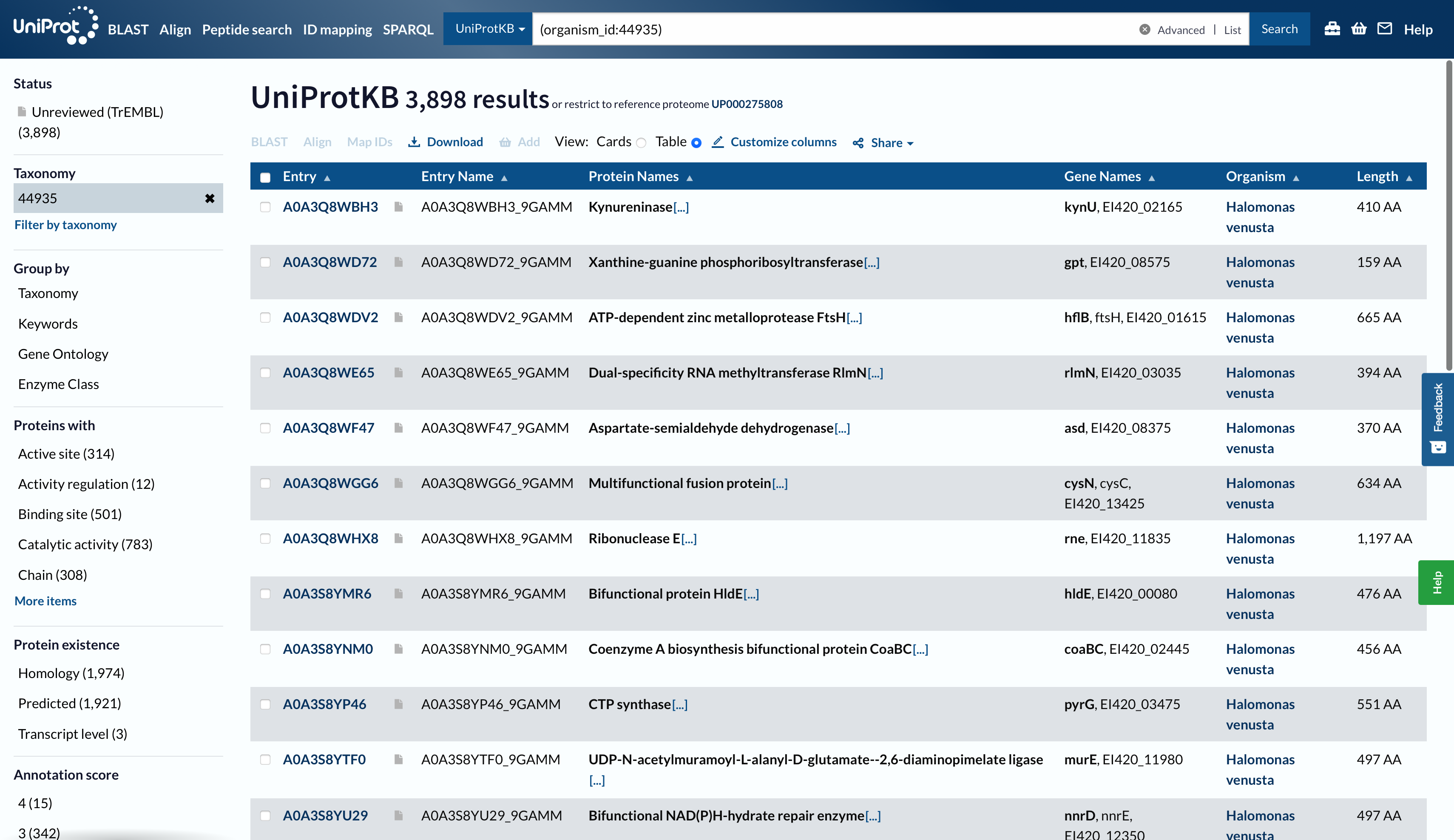Open ID mapping in navigation
This screenshot has width=1454, height=840.
[x=338, y=29]
